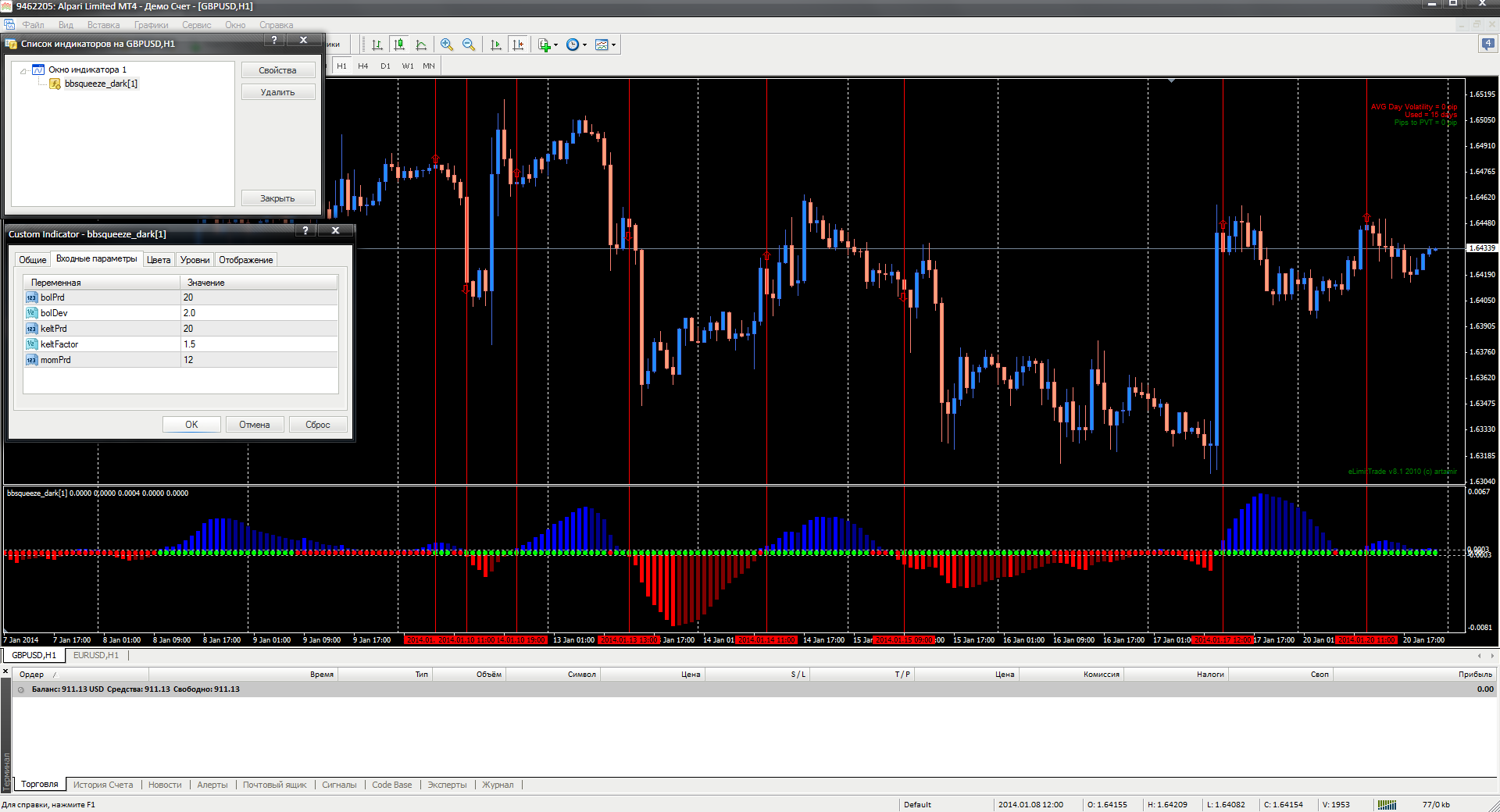
Task: Switch to the EURUSD,H1 chart tab
Action: 96,655
